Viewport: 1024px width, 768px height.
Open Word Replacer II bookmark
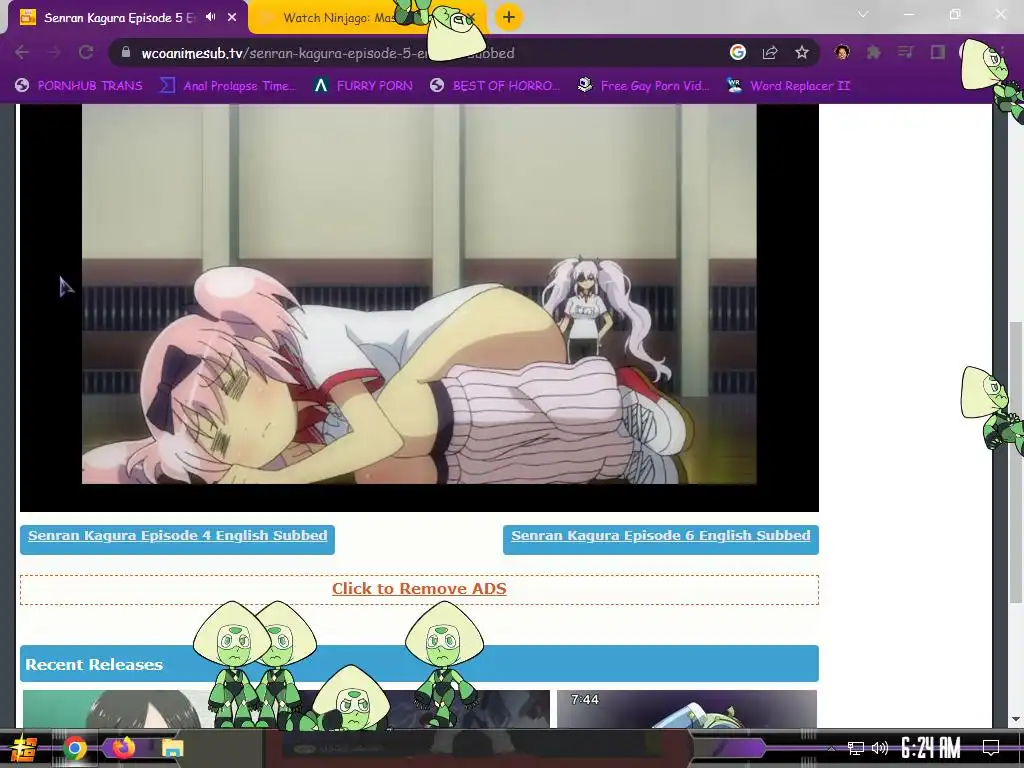[788, 86]
